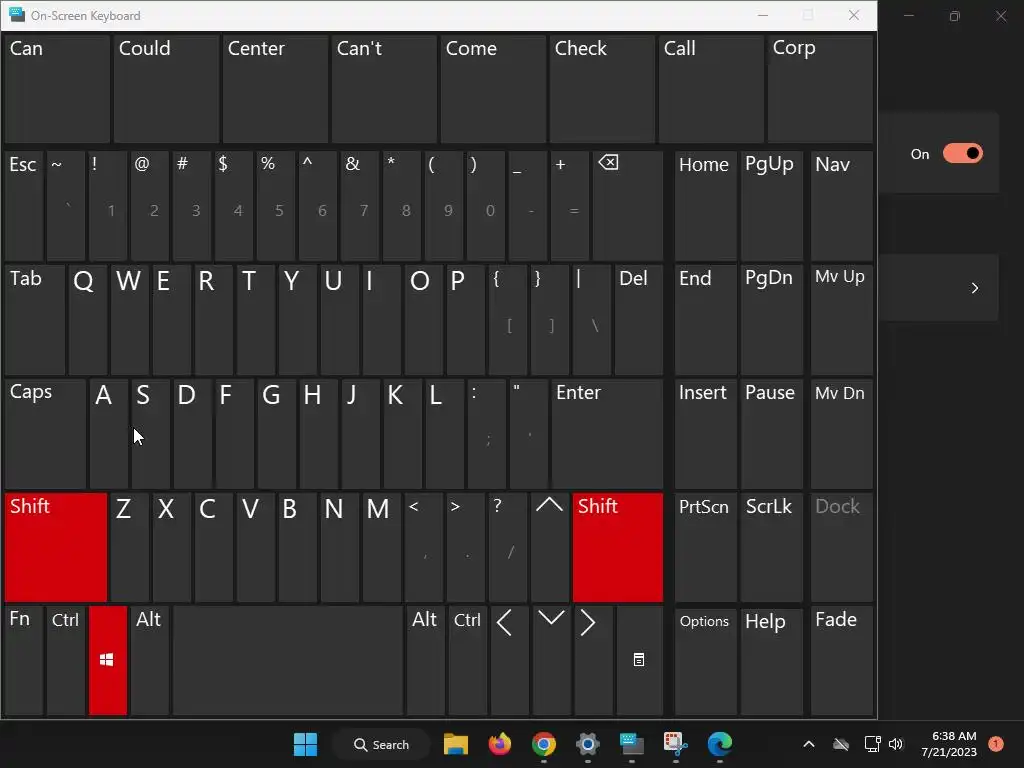Screen dimensions: 1024x768
Task: Tap the M letter key
Action: coord(381,547)
